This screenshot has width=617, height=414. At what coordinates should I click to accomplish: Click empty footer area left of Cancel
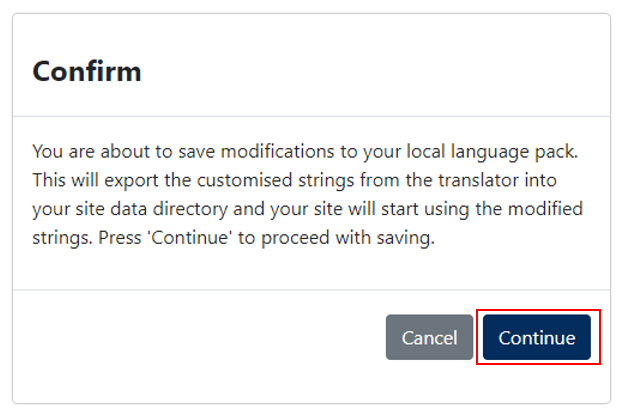tap(197, 337)
